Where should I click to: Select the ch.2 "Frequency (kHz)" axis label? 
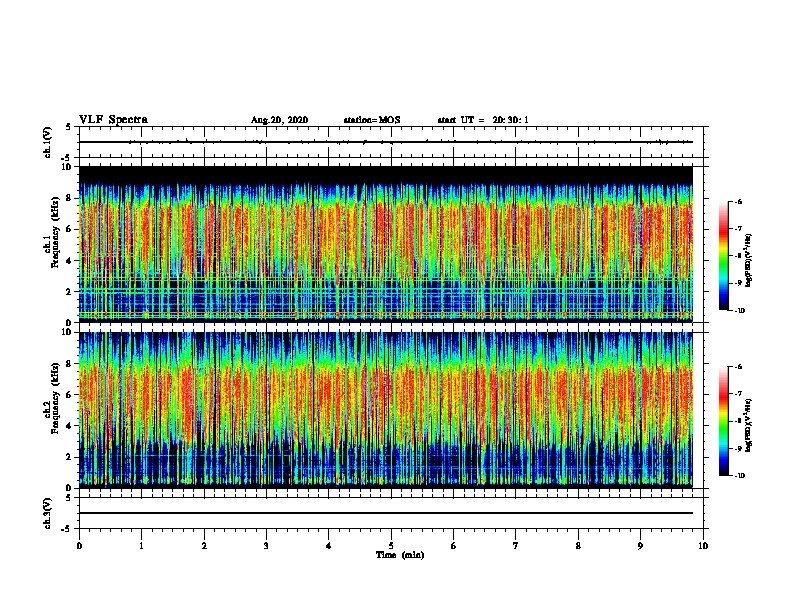click(x=55, y=398)
